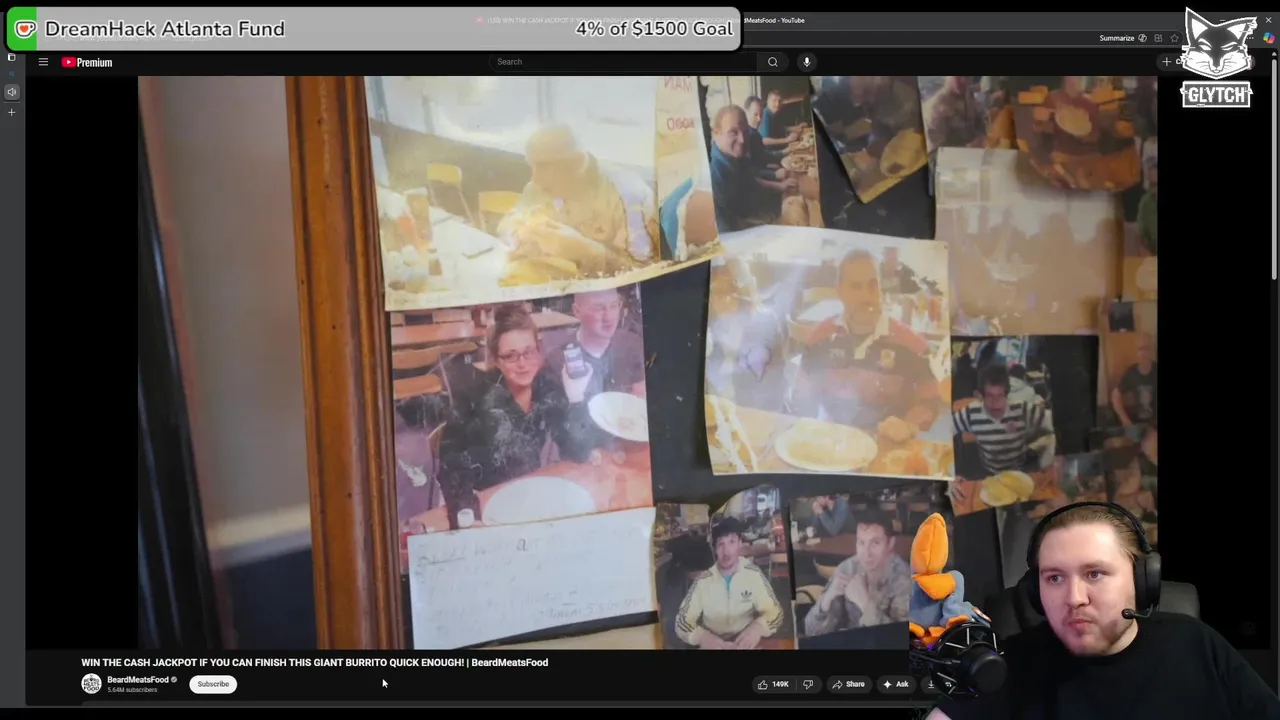Open the BeardMeatsFood channel name link
Viewport: 1280px width, 720px height.
pos(138,680)
